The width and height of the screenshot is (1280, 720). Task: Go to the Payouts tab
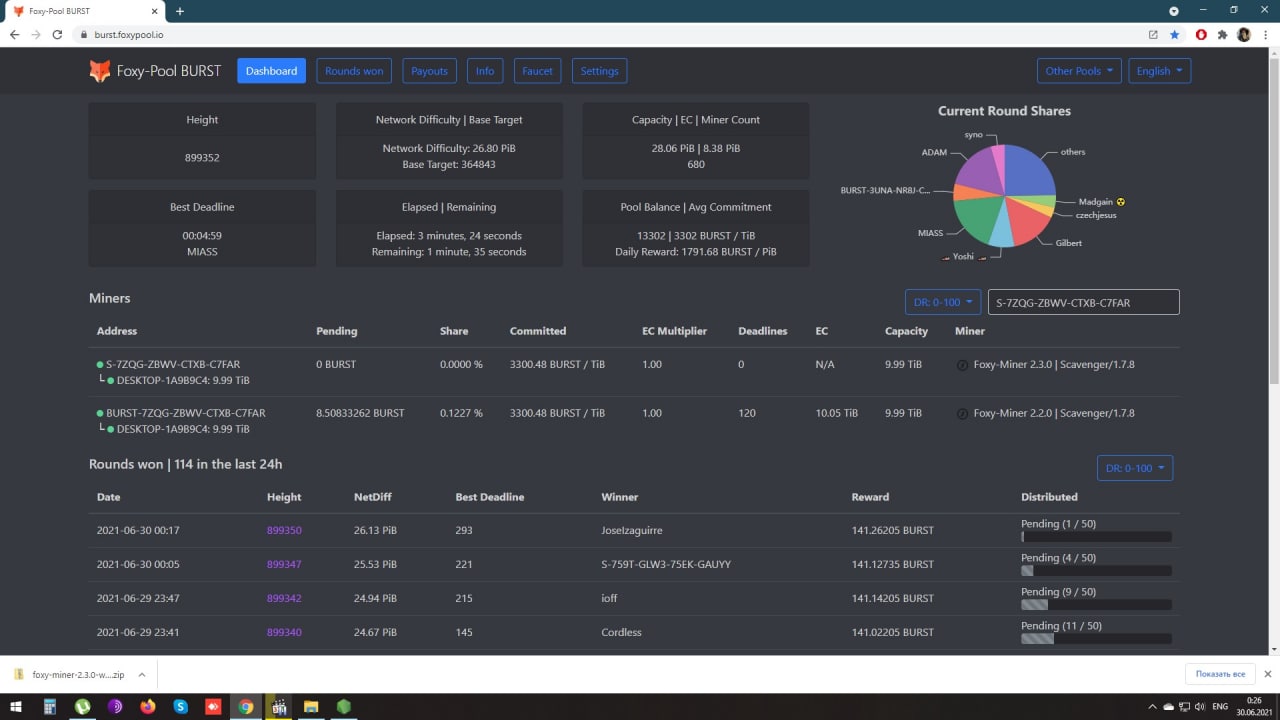point(430,71)
